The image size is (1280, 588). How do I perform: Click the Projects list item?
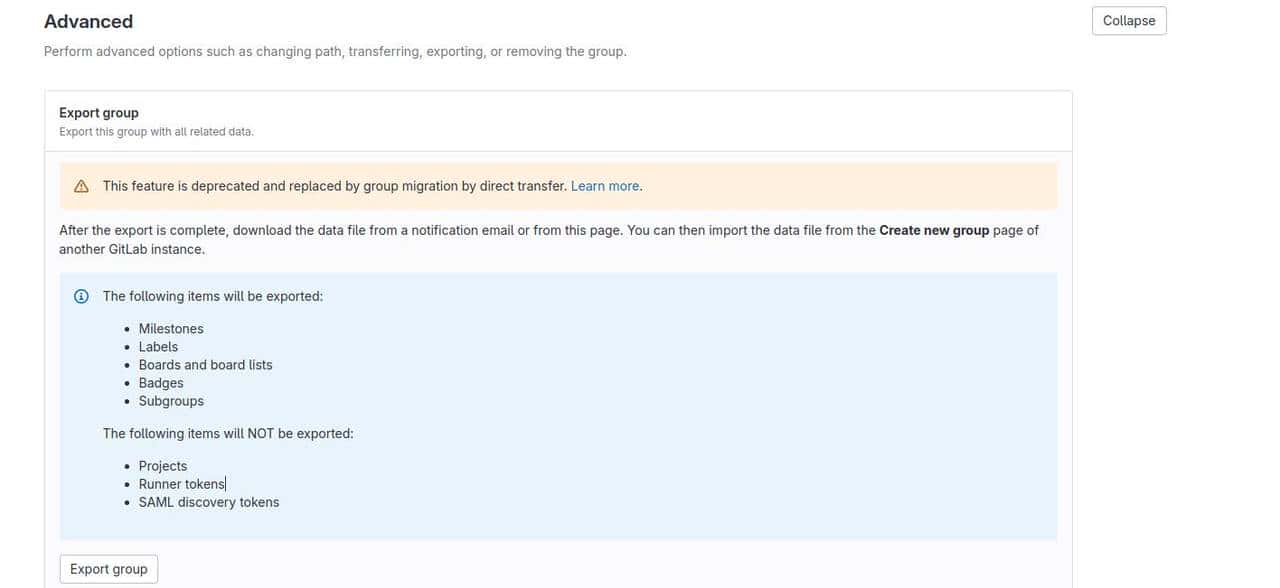[x=163, y=466]
